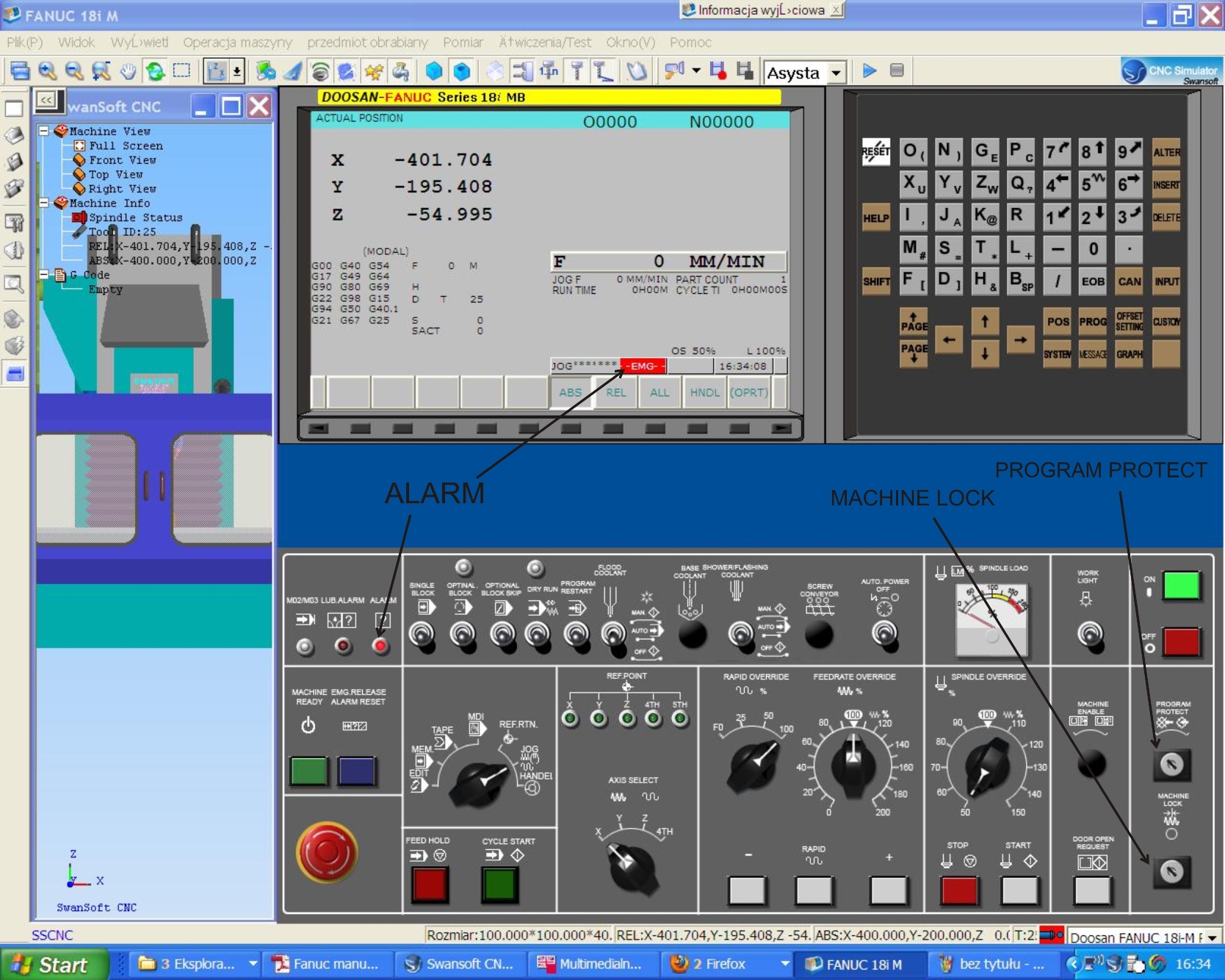Click the OFFSET SETTING key
Image resolution: width=1225 pixels, height=980 pixels.
(x=1129, y=321)
